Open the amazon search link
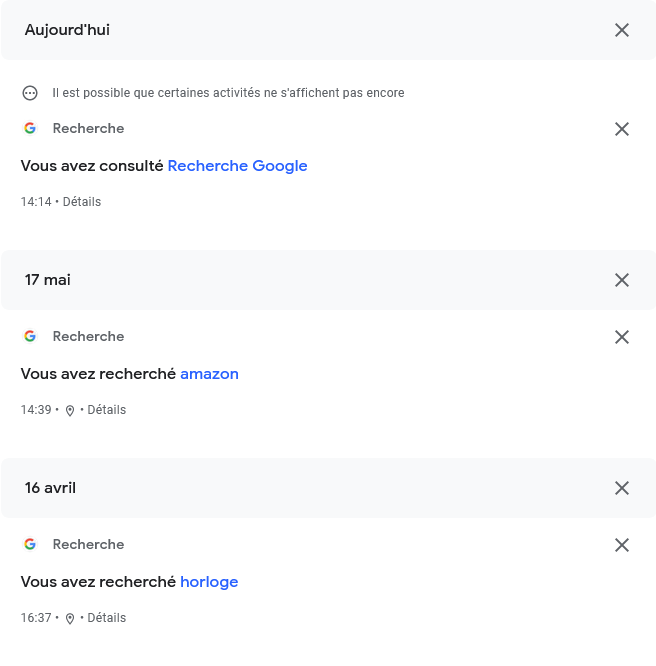Viewport: 656px width, 666px height. click(209, 374)
